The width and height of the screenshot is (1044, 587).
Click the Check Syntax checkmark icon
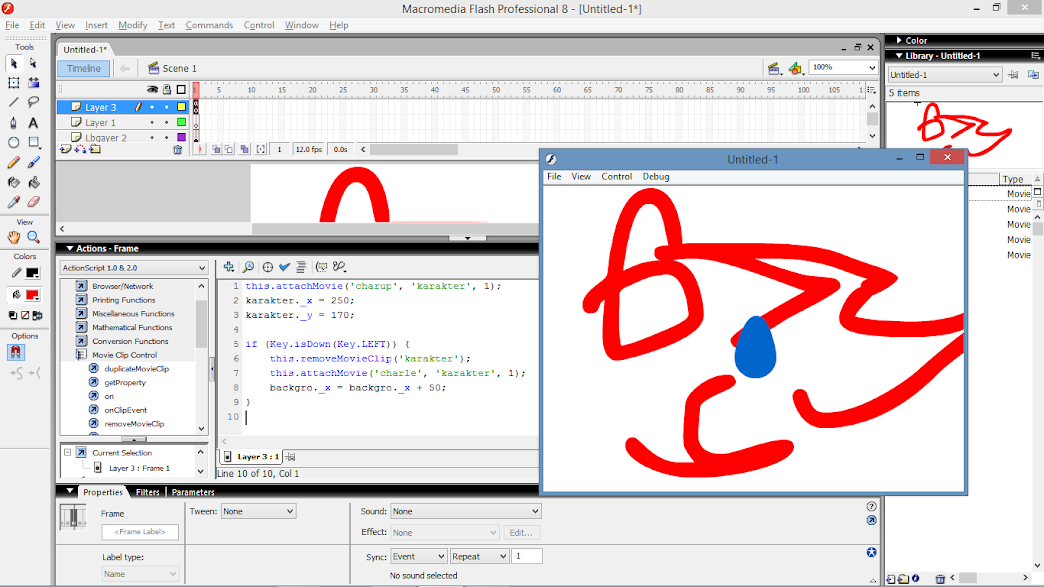click(x=284, y=267)
